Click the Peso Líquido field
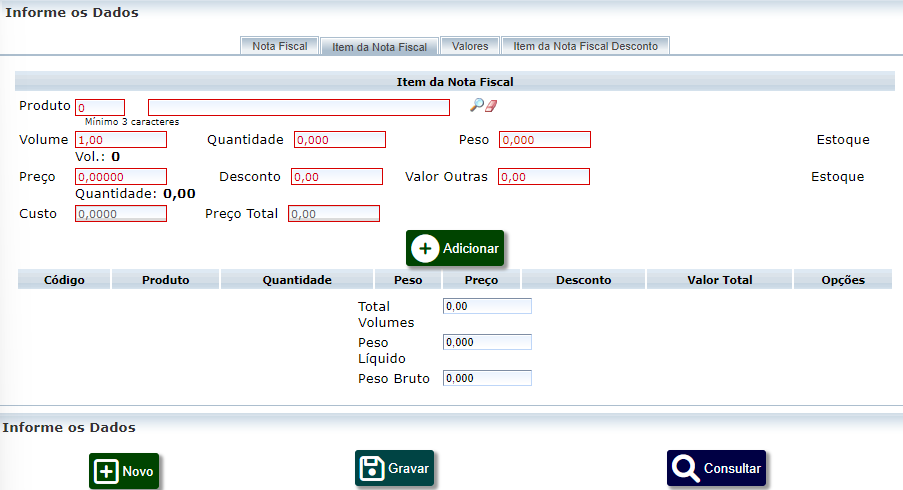Viewport: 903px width, 490px height. click(487, 342)
